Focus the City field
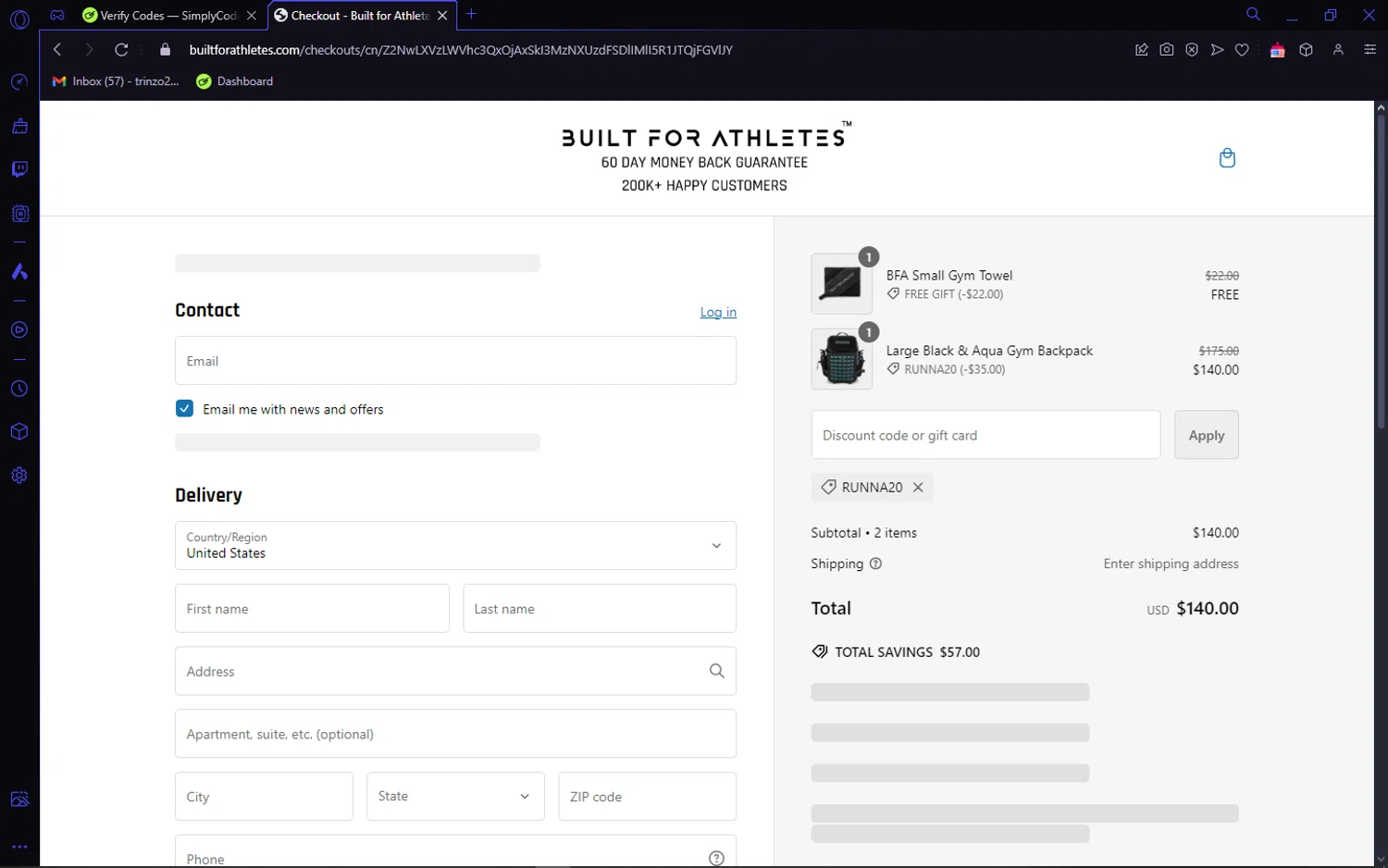The width and height of the screenshot is (1388, 868). tap(264, 796)
